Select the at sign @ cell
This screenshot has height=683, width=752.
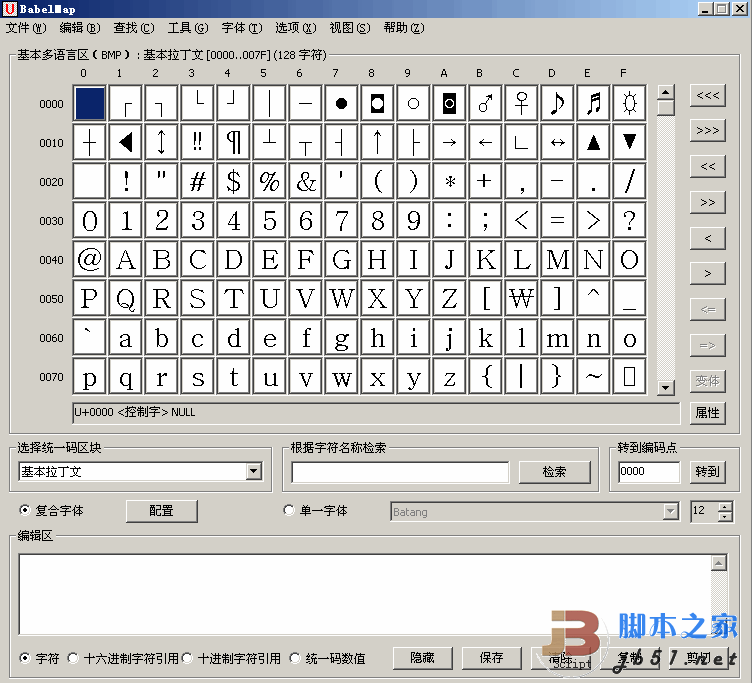90,259
